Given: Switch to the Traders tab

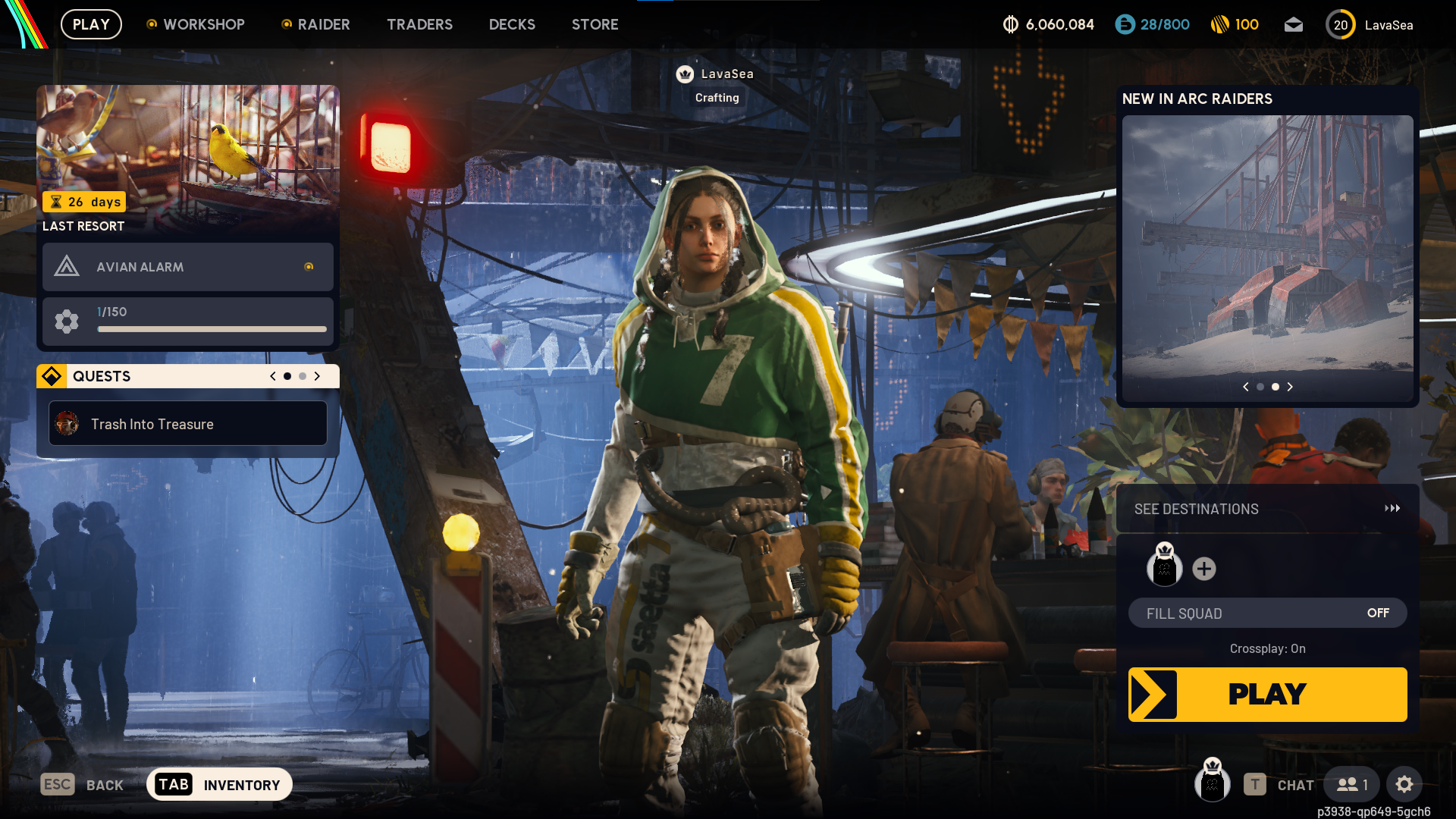Looking at the screenshot, I should [419, 24].
